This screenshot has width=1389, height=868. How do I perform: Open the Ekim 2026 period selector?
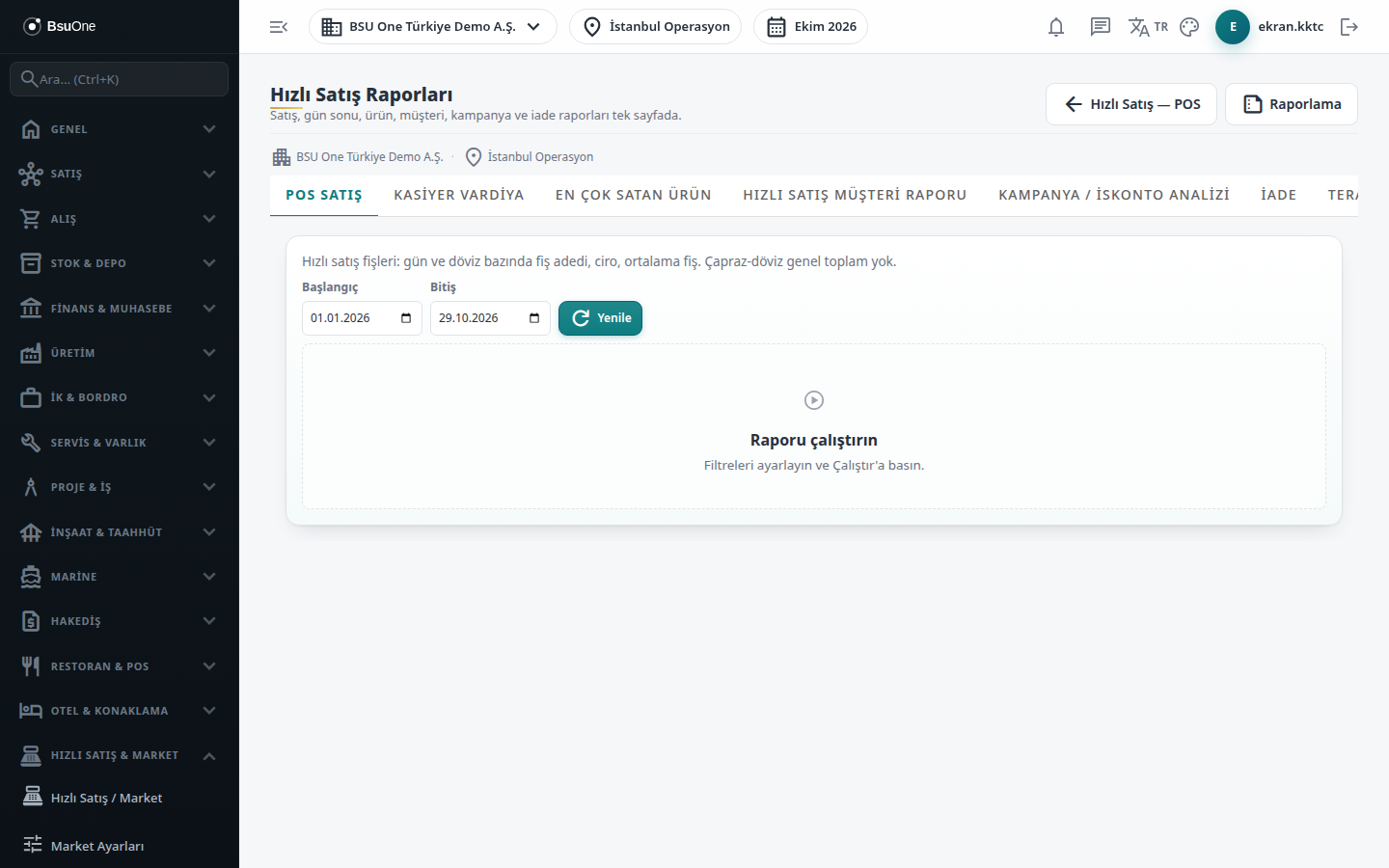click(x=810, y=27)
